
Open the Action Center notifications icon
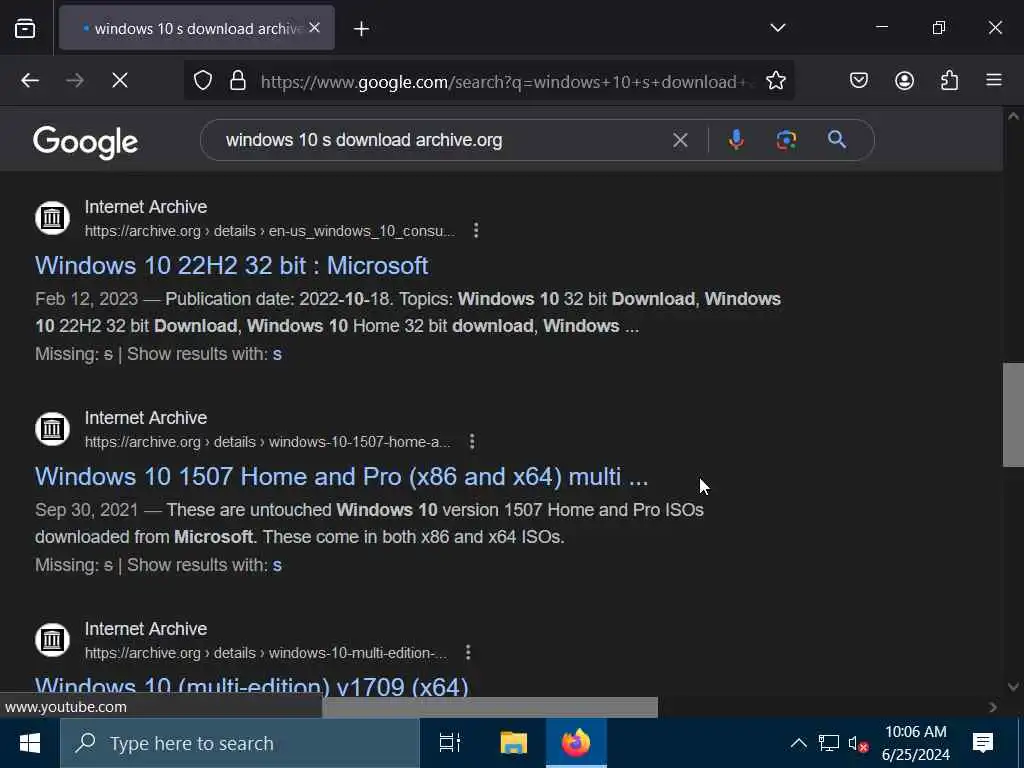pos(982,743)
